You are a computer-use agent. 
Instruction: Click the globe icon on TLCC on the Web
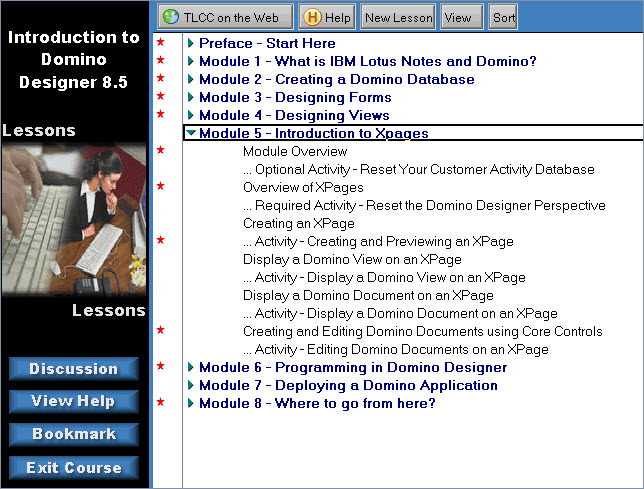coord(171,17)
